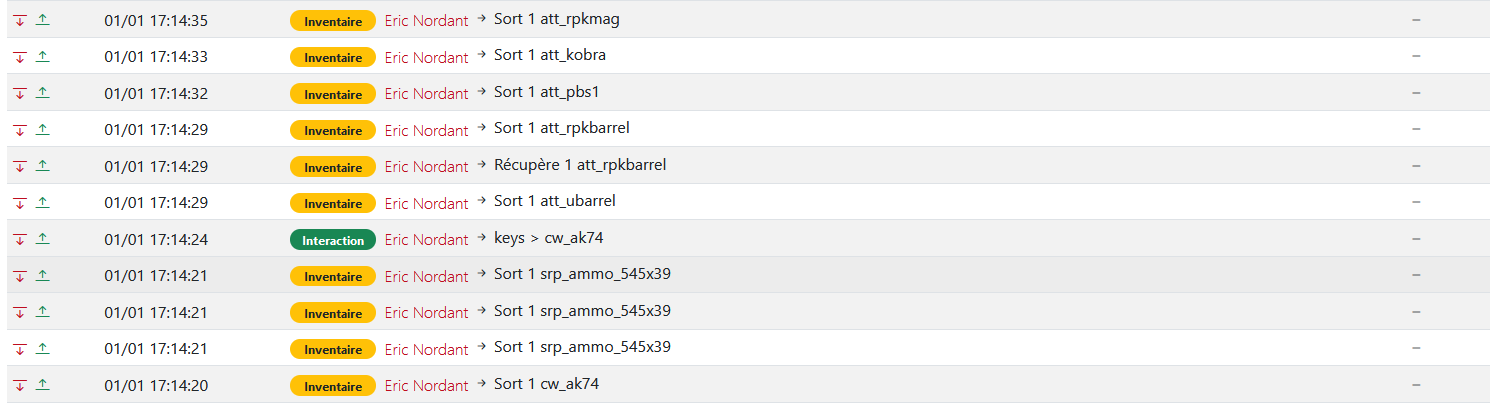Click the red down arrow on the keys > cw_ak74 row

tap(19, 239)
